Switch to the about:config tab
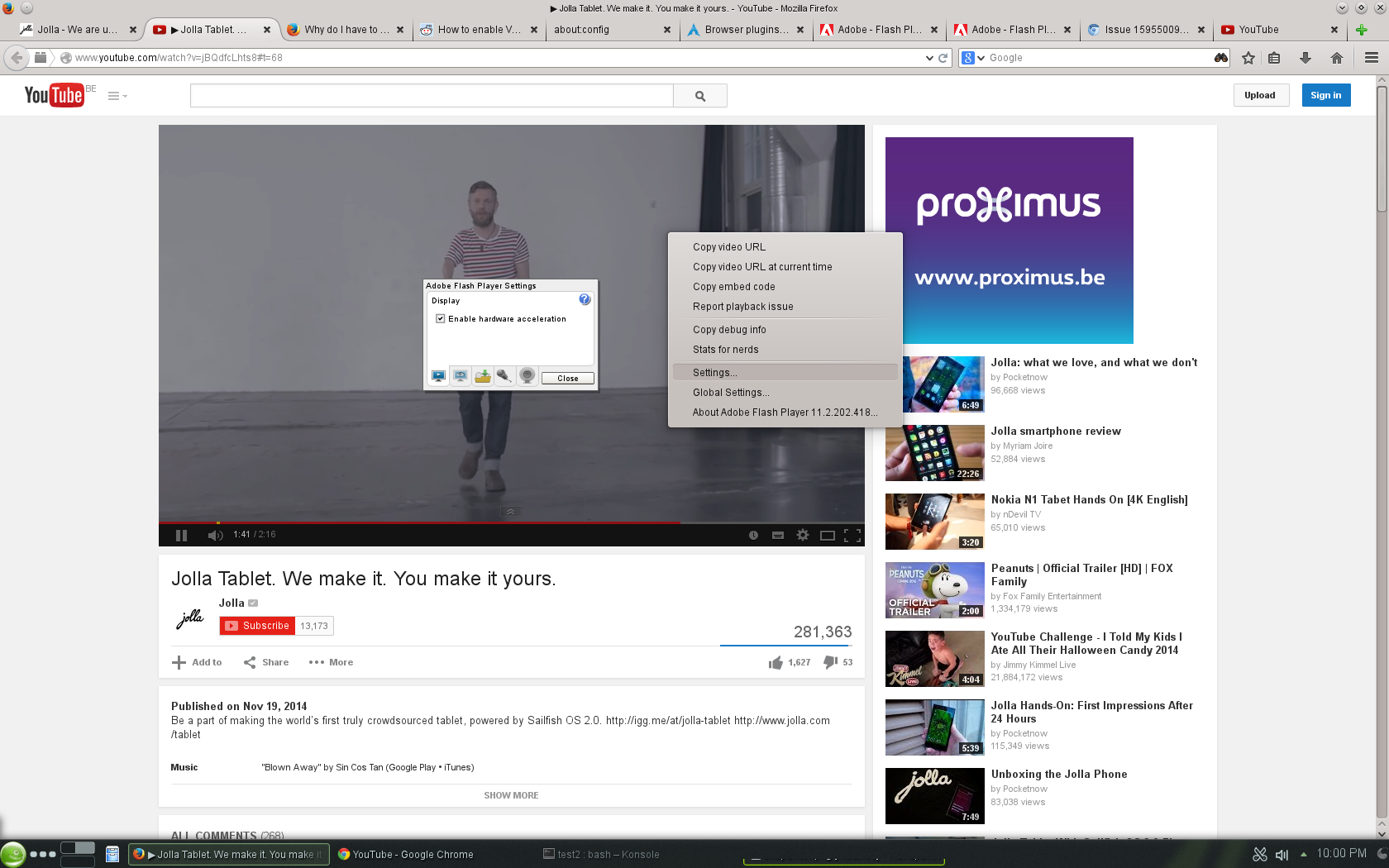1389x868 pixels. [x=612, y=30]
